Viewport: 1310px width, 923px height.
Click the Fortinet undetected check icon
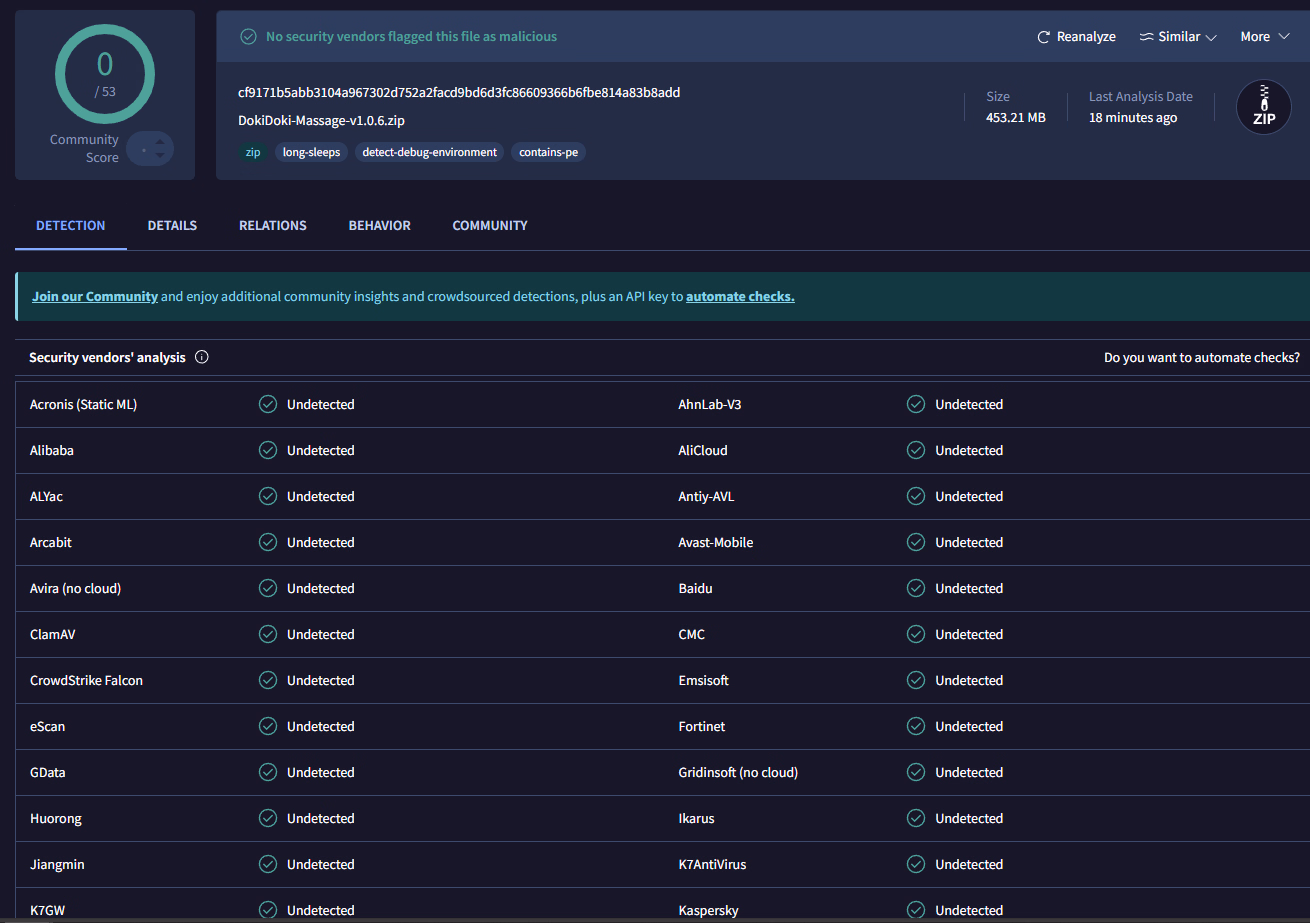point(916,727)
